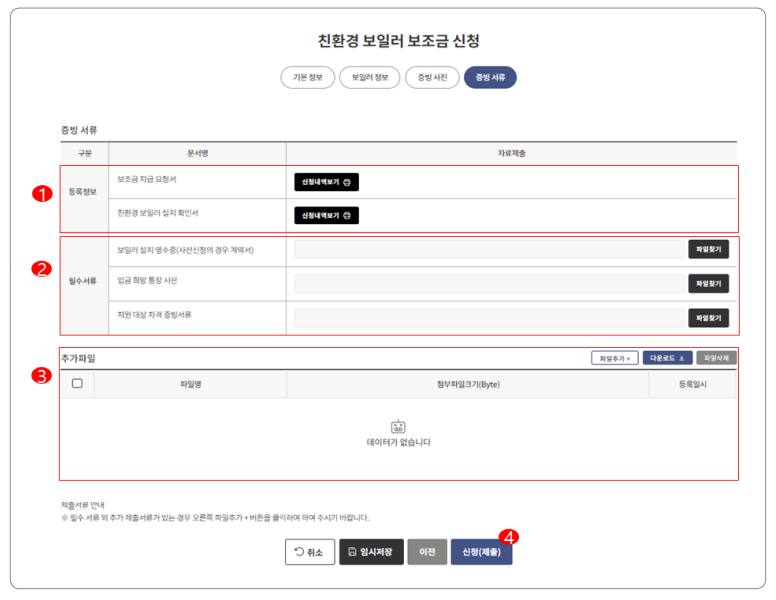This screenshot has height=600, width=776.
Task: Focus the 입금 희망 통장 사본 file field
Action: [x=489, y=284]
